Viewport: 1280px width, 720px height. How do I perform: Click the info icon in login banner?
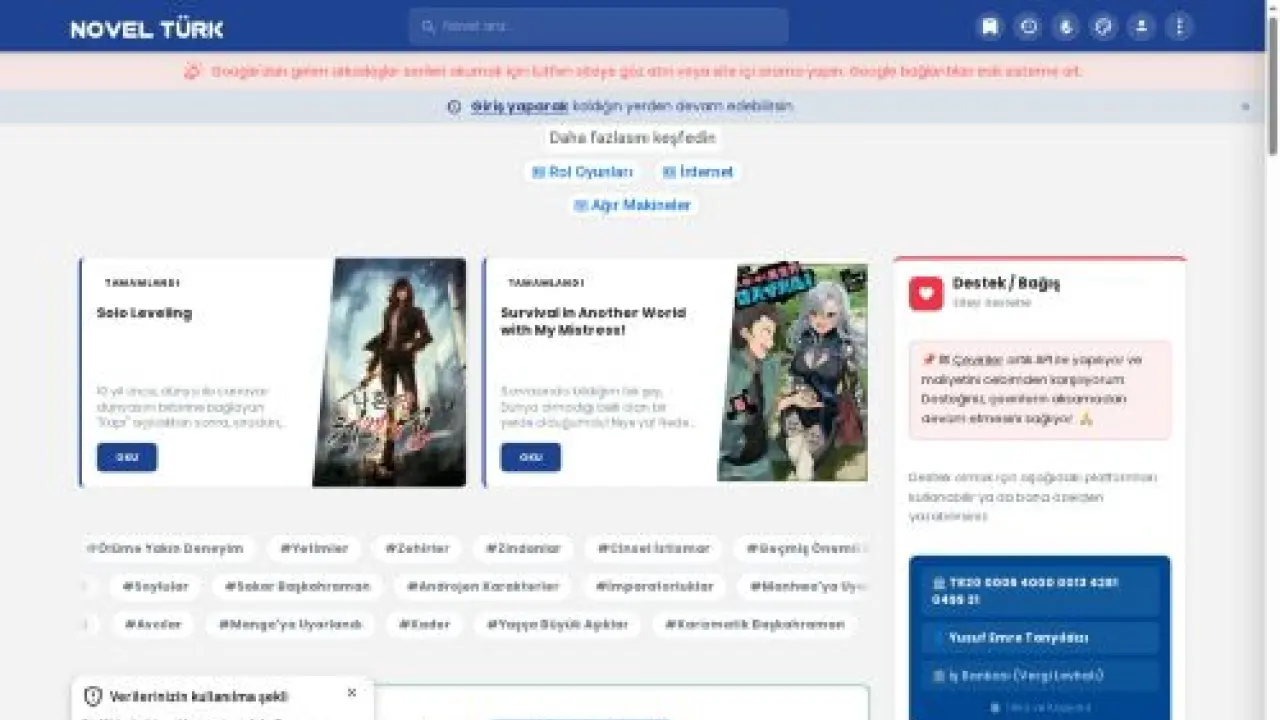(x=454, y=106)
